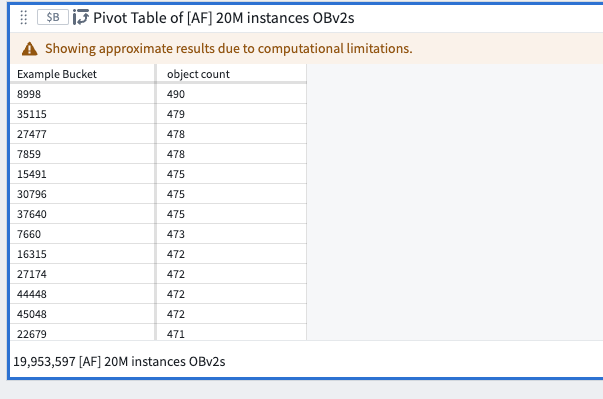This screenshot has width=603, height=399.
Task: Select bucket cell 7660
Action: (82, 234)
